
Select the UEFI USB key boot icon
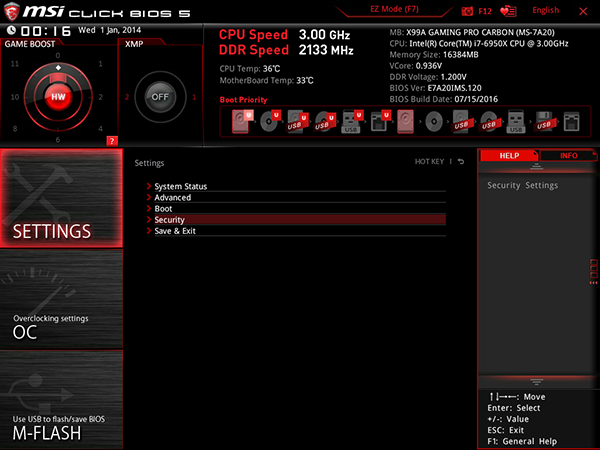[352, 121]
